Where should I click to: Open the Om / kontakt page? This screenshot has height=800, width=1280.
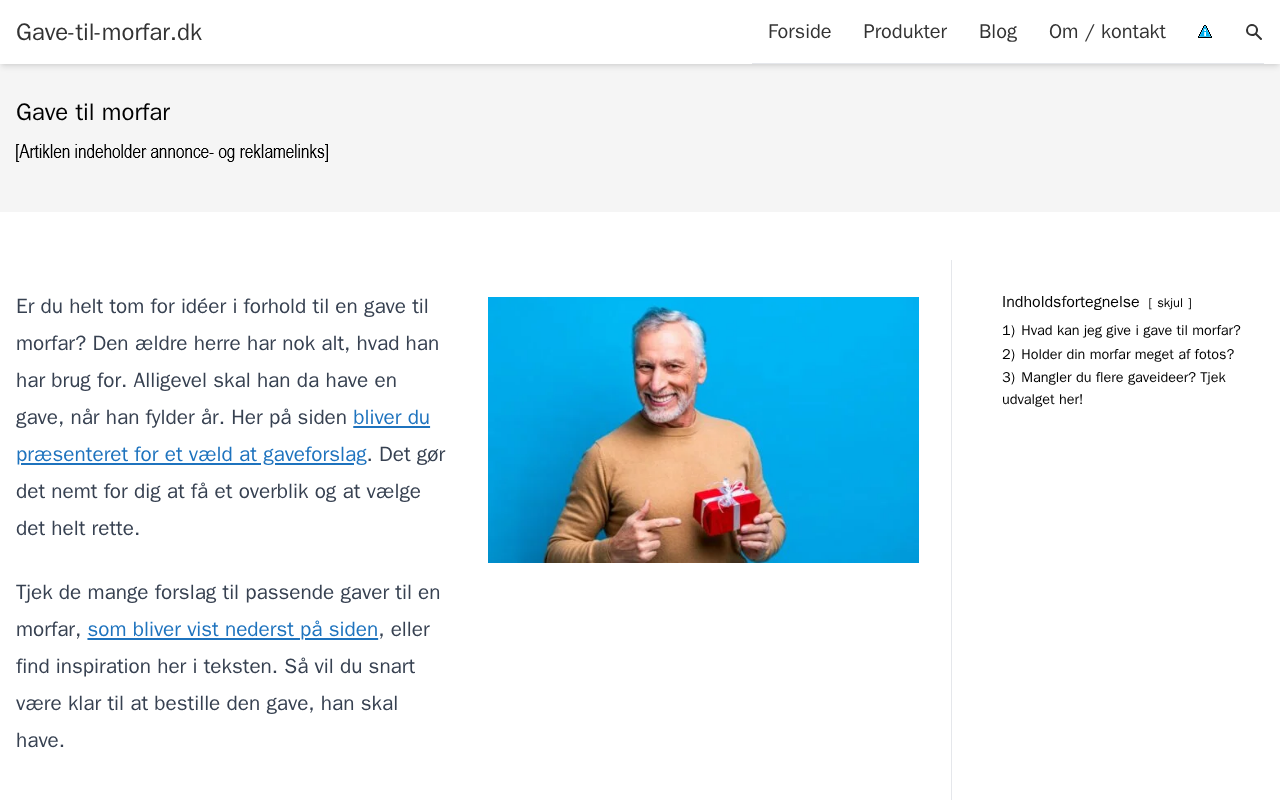pos(1107,32)
